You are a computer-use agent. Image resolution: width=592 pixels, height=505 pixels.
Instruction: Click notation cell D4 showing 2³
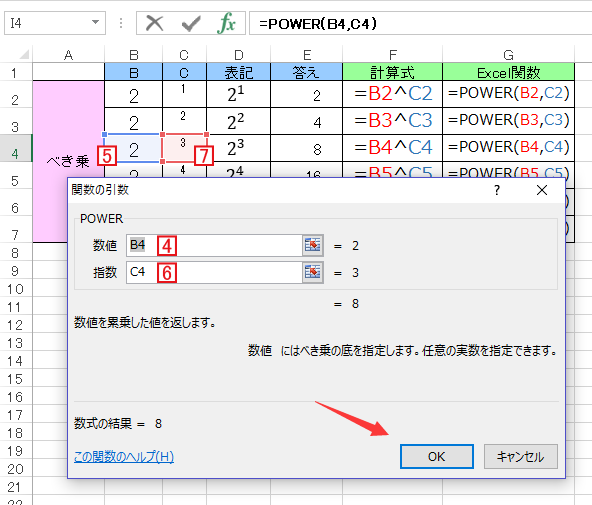pos(239,148)
